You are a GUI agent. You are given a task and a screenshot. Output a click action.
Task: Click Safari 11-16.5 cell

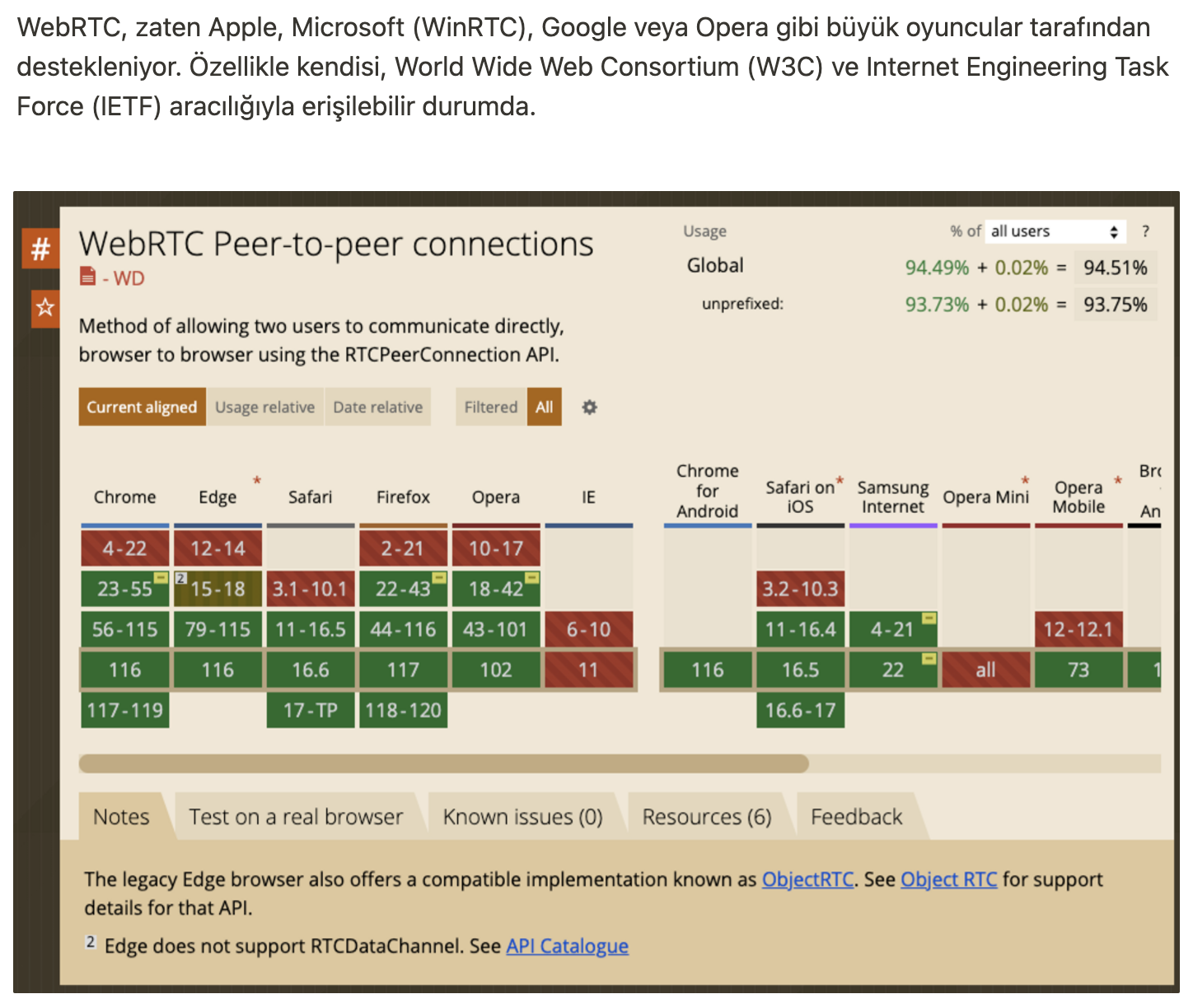click(x=311, y=629)
